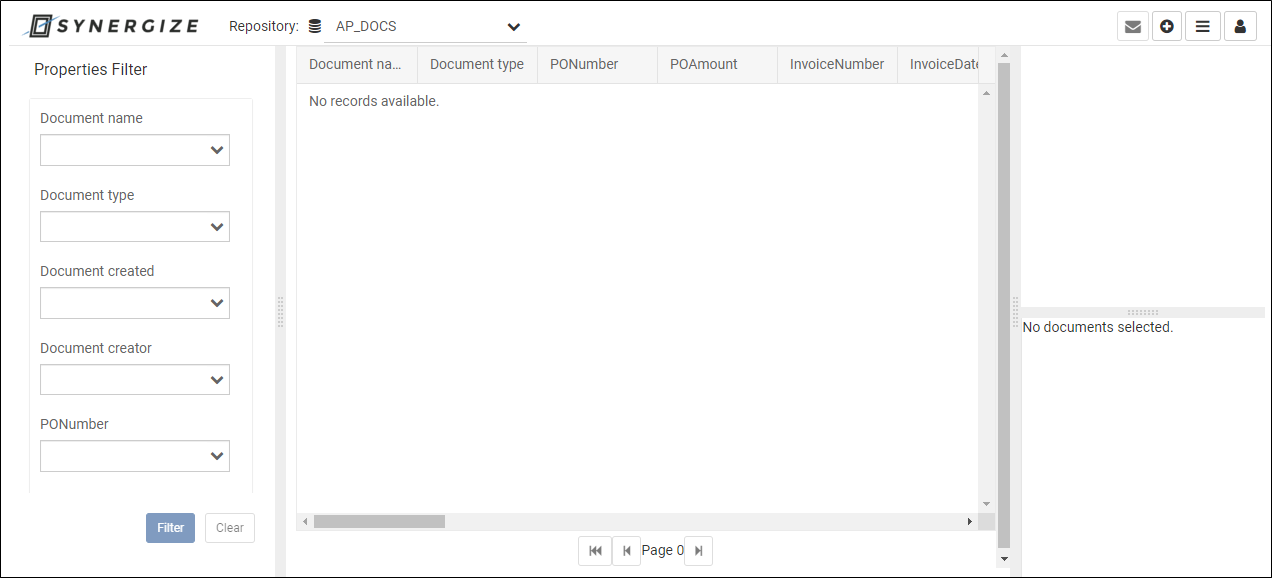Screen dimensions: 1272x578
Task: Click the Clear button
Action: tap(229, 527)
